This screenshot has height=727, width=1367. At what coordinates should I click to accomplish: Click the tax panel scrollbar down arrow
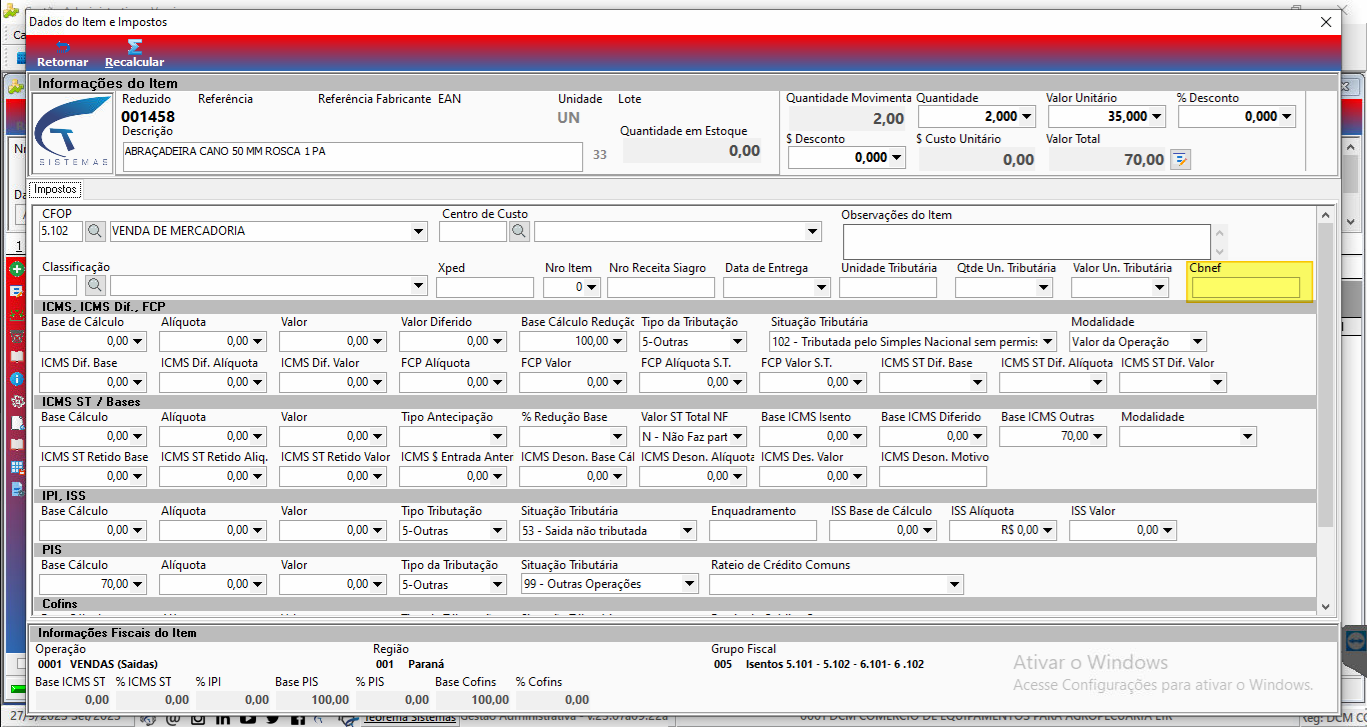[1326, 606]
